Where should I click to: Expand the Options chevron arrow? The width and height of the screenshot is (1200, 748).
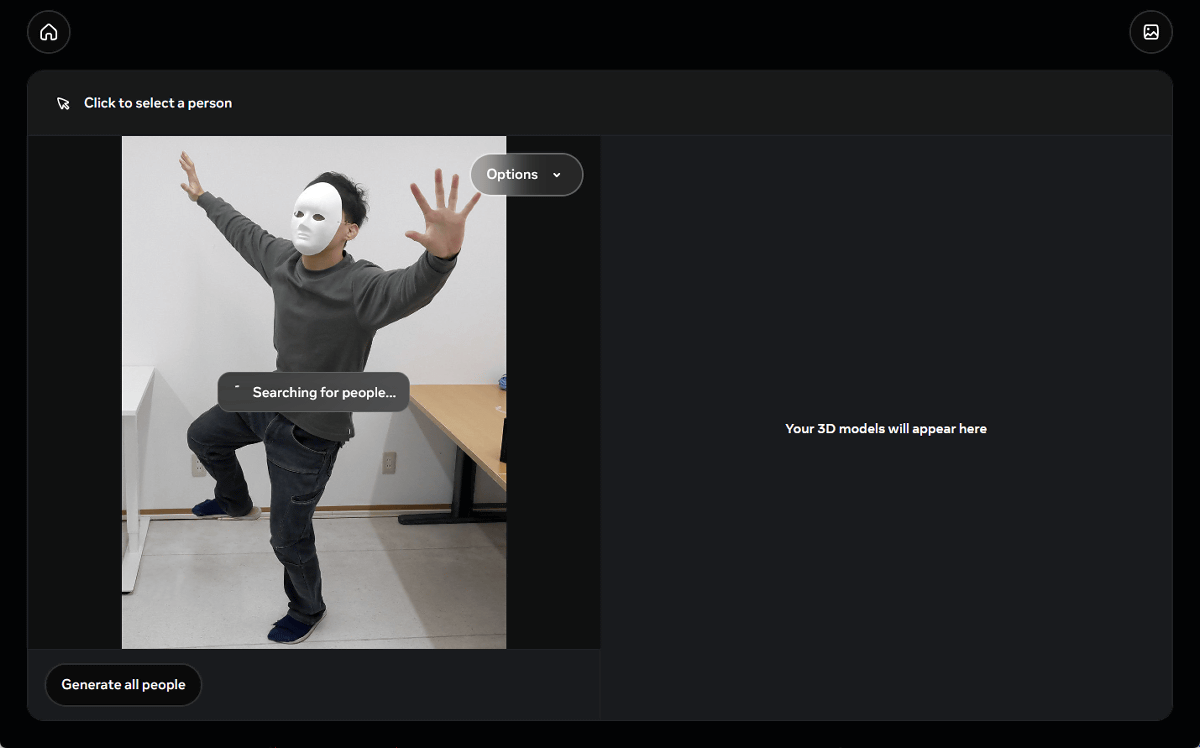[x=557, y=175]
